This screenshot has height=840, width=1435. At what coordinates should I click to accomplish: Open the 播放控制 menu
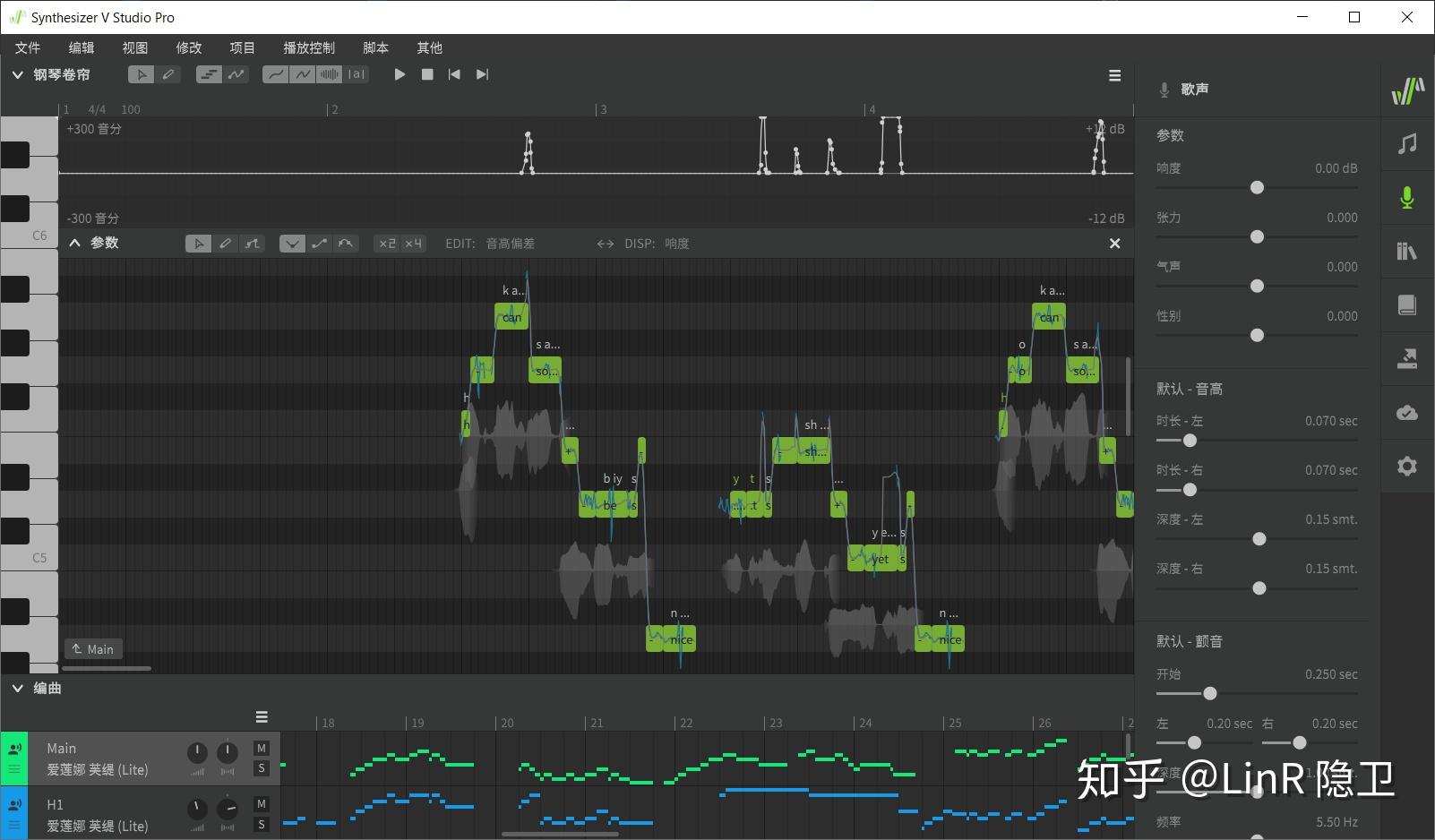pos(309,47)
